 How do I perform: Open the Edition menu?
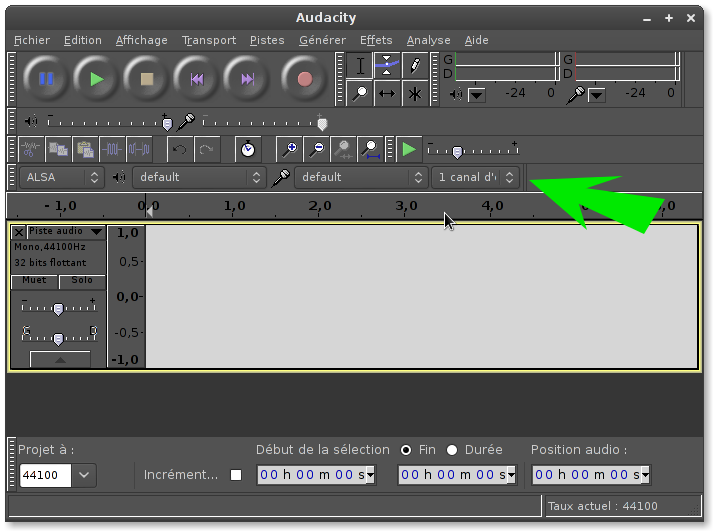pos(83,40)
